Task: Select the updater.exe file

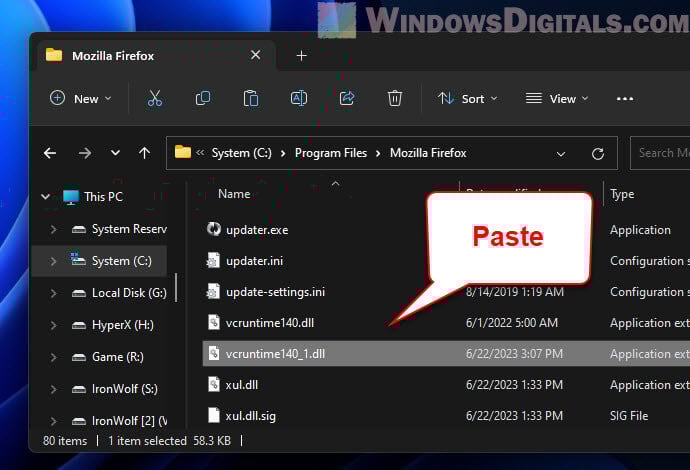Action: pyautogui.click(x=257, y=230)
